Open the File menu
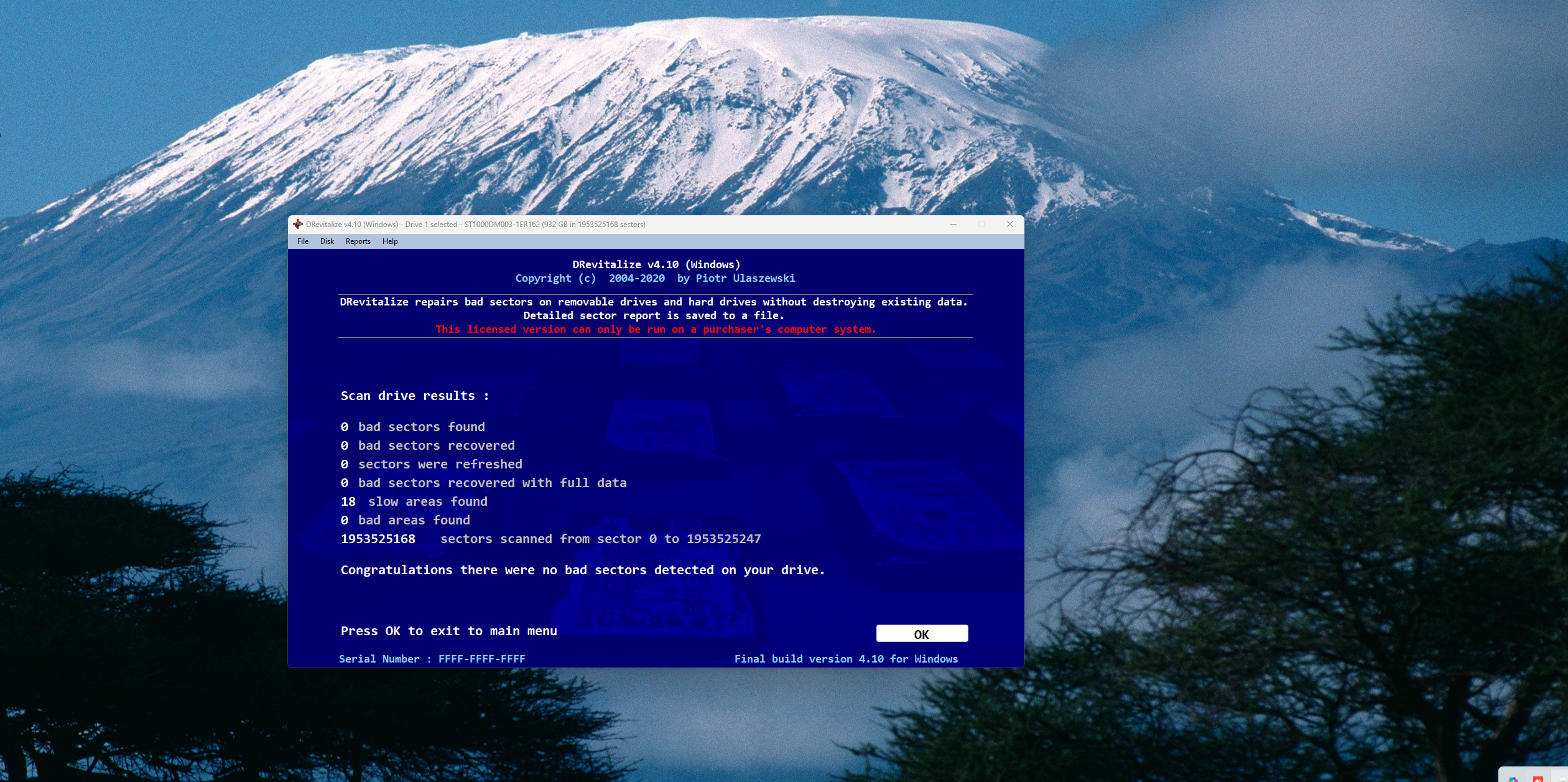Image resolution: width=1568 pixels, height=782 pixels. [x=303, y=241]
